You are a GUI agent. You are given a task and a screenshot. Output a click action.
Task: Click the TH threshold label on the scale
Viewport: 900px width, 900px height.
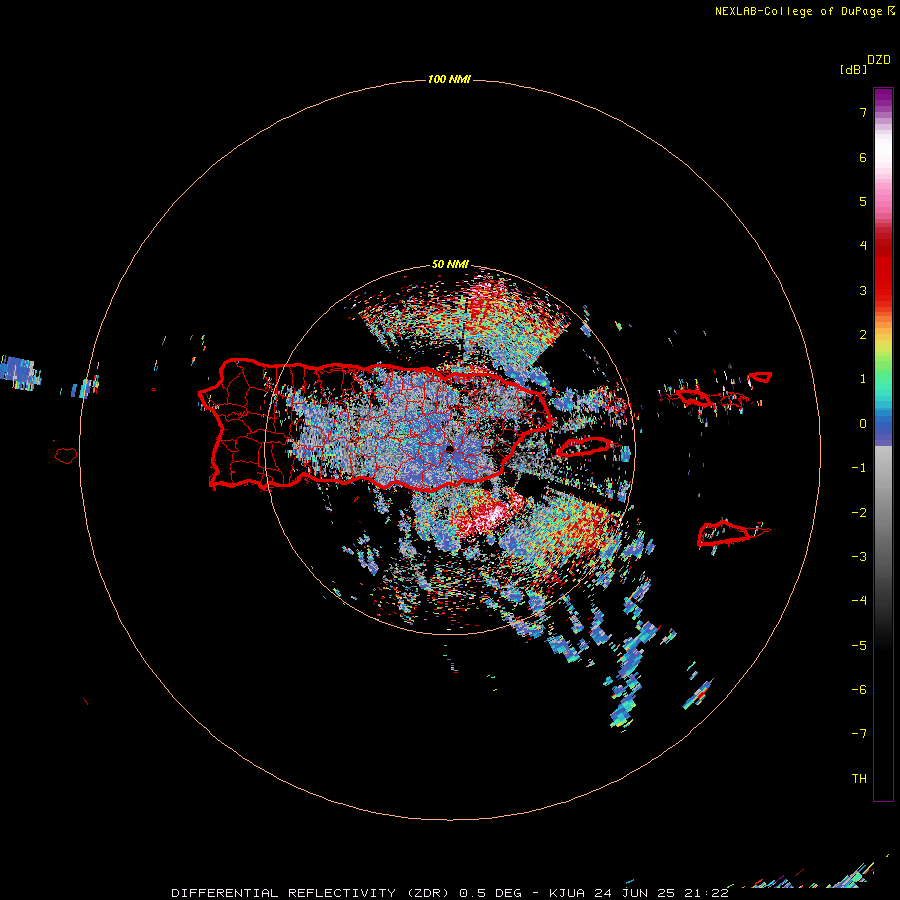click(859, 779)
